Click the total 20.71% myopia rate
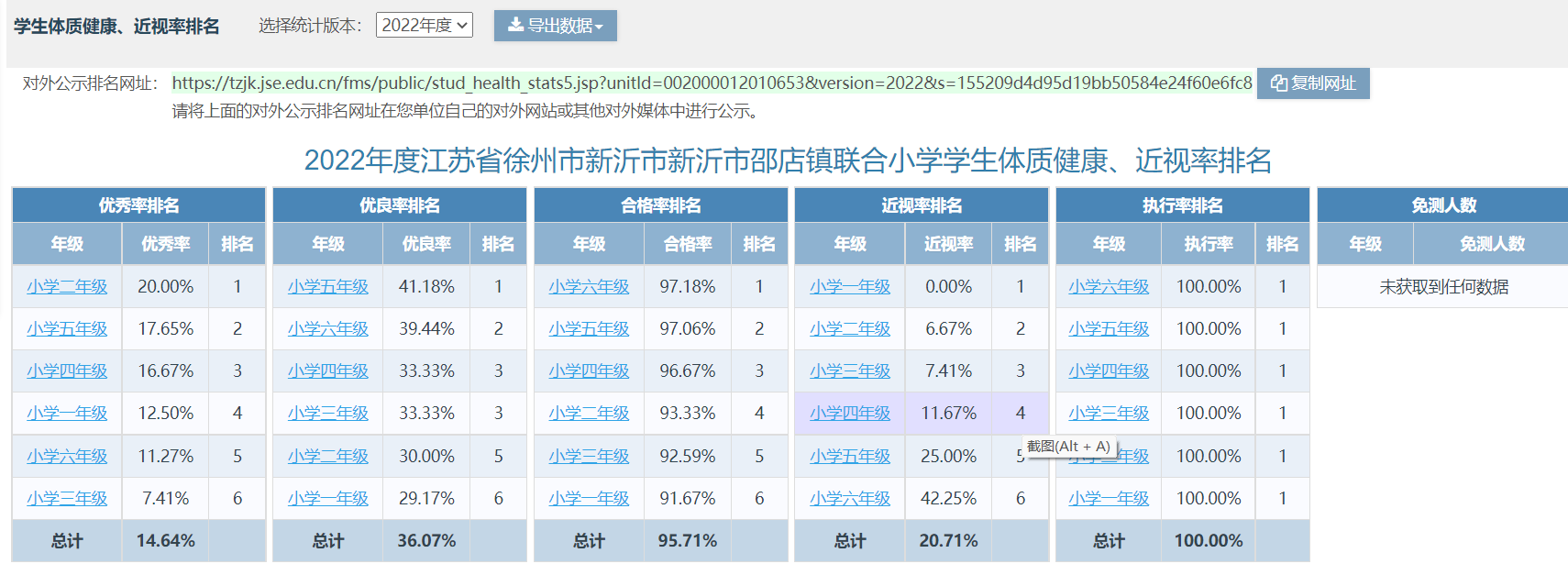 pos(949,540)
